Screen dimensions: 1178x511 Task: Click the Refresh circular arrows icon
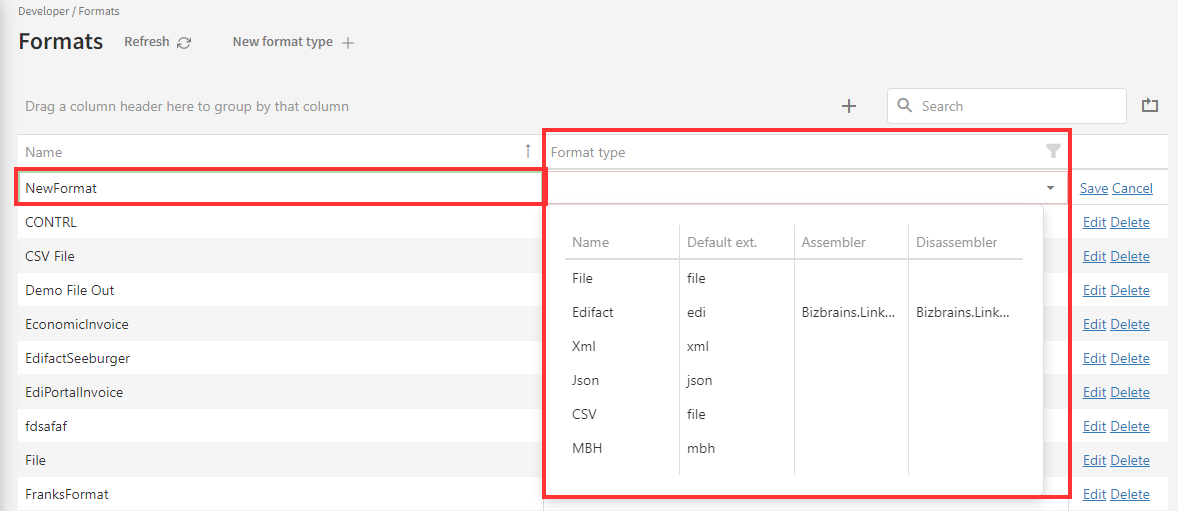point(184,43)
